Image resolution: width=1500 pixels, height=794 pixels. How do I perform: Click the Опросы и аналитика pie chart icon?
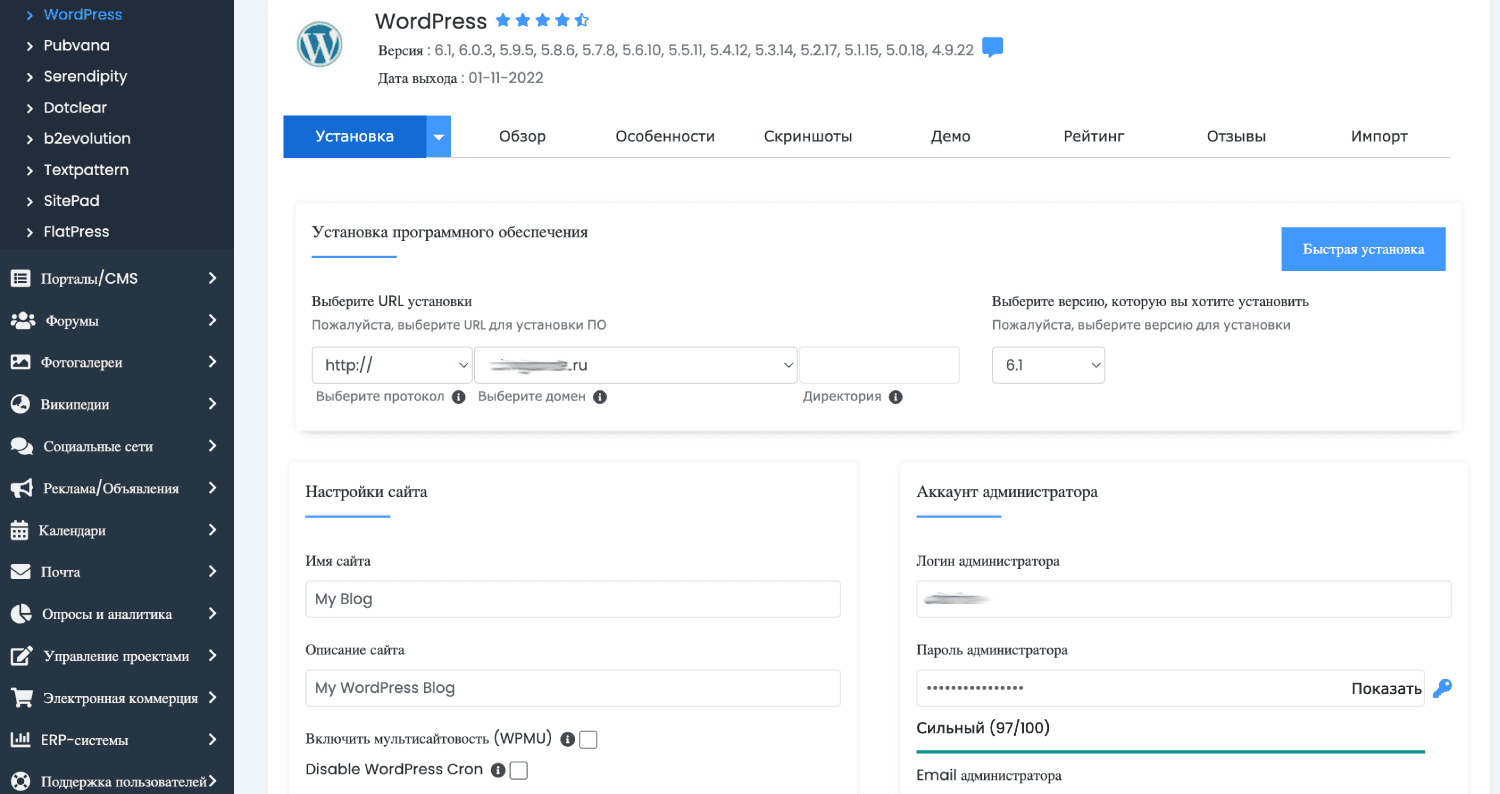(20, 614)
